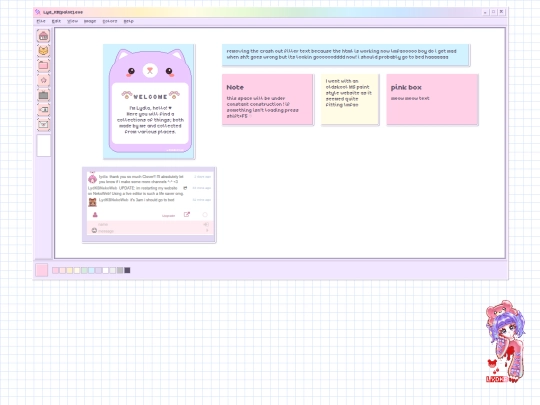Click the purple cat welcome card image
Image resolution: width=540 pixels, height=405 pixels.
pyautogui.click(x=149, y=102)
